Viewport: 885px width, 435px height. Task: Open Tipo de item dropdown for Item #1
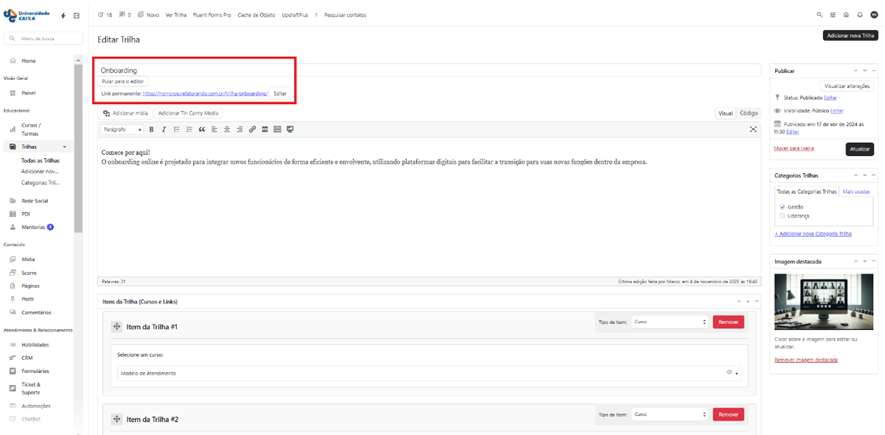point(669,322)
